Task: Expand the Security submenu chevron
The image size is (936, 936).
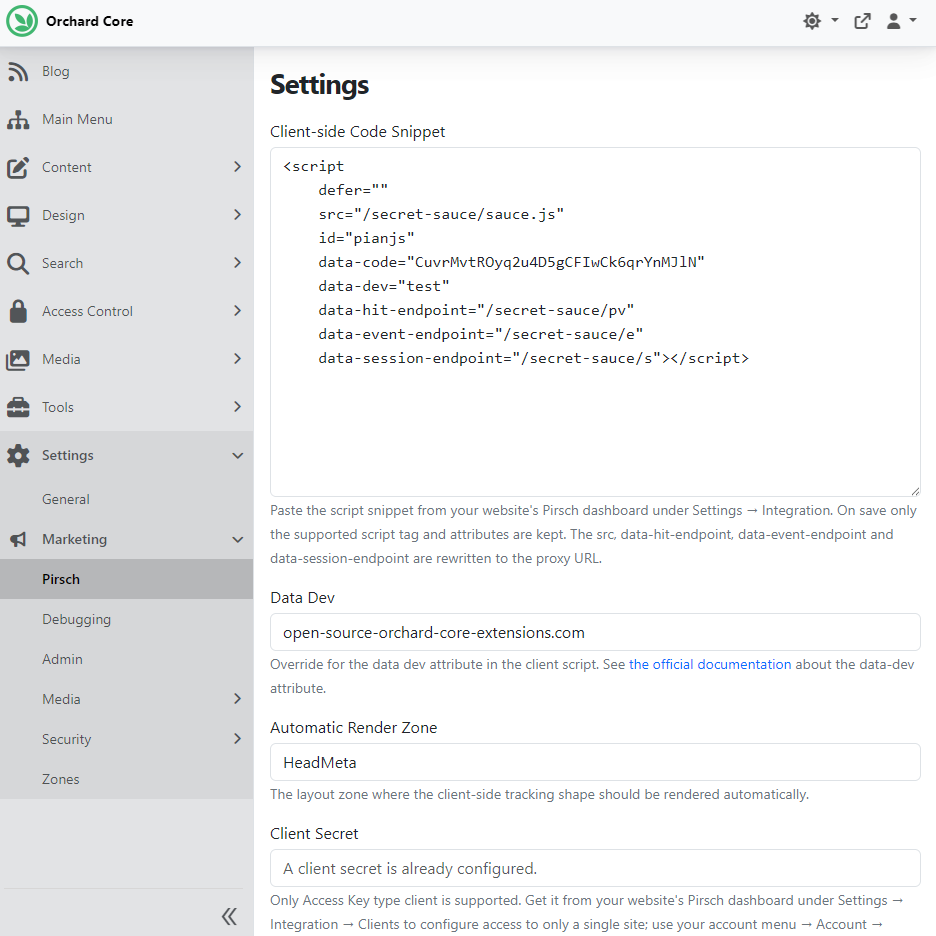Action: 238,738
